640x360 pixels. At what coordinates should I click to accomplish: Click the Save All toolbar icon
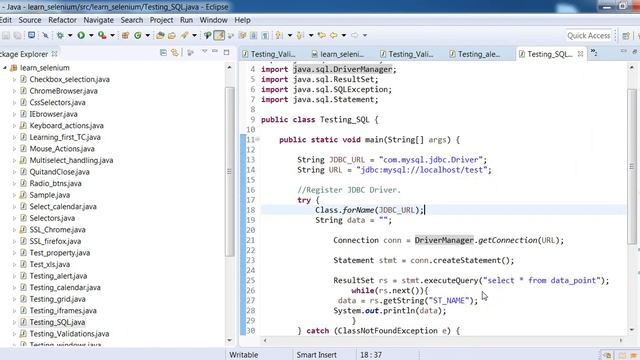click(x=18, y=36)
